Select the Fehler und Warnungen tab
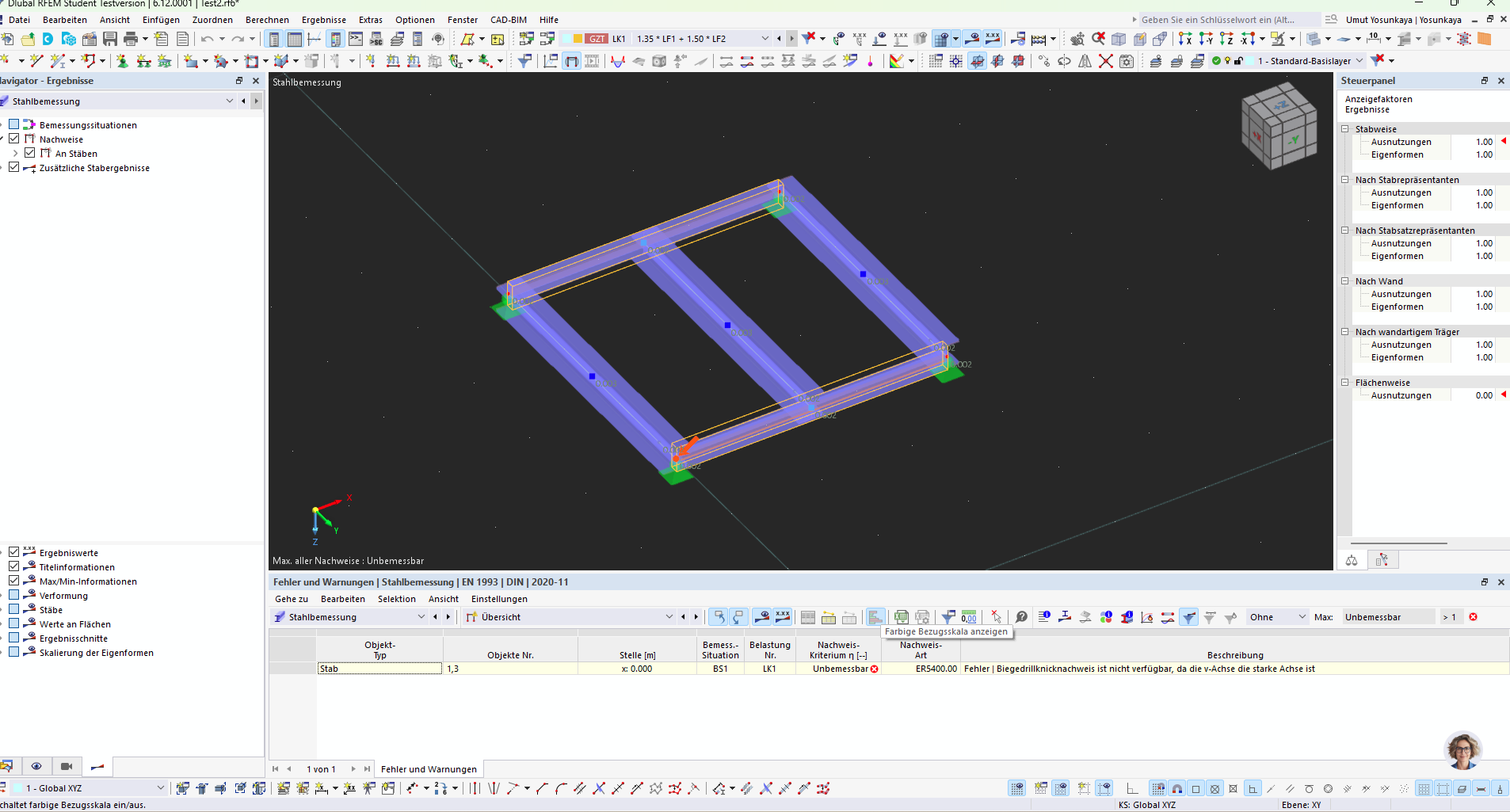 429,769
